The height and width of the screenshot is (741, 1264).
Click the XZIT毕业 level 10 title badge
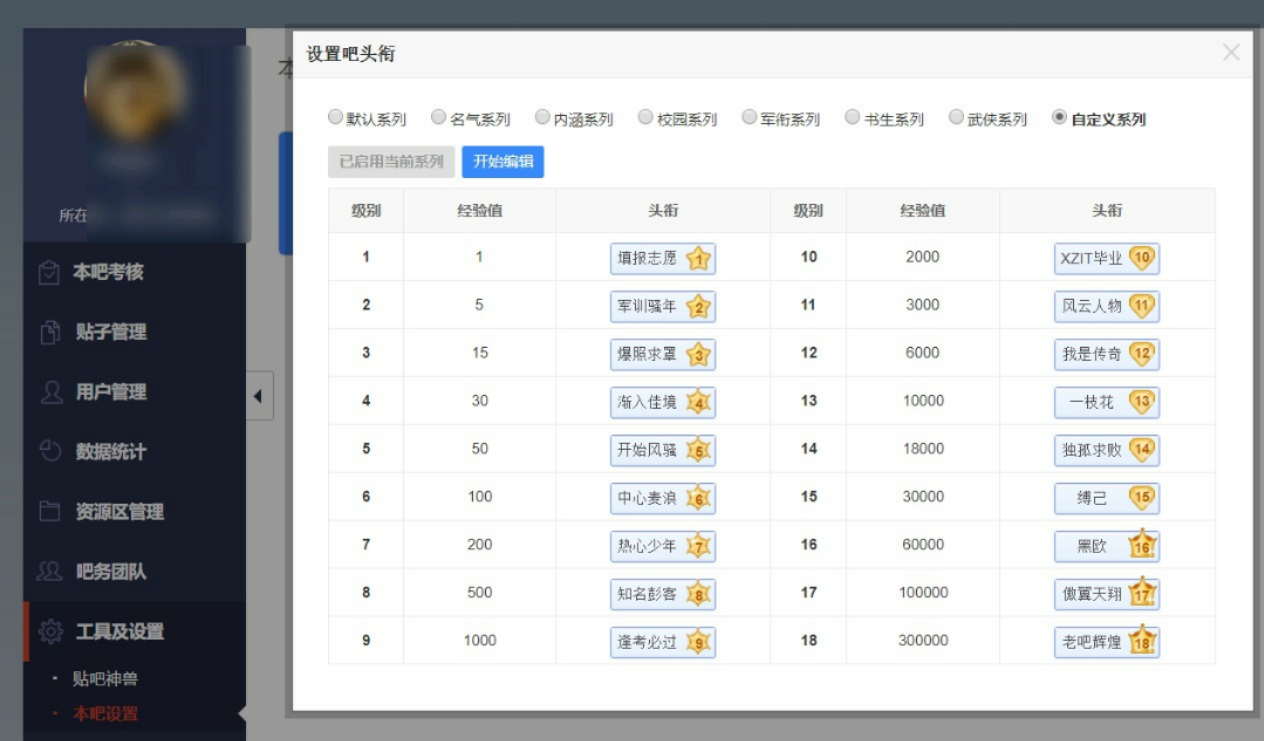pos(1106,258)
